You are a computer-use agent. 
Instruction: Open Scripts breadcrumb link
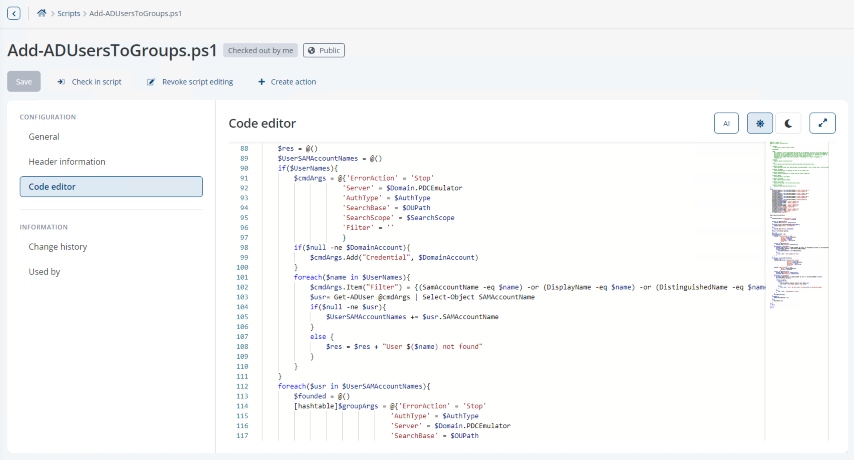69,13
